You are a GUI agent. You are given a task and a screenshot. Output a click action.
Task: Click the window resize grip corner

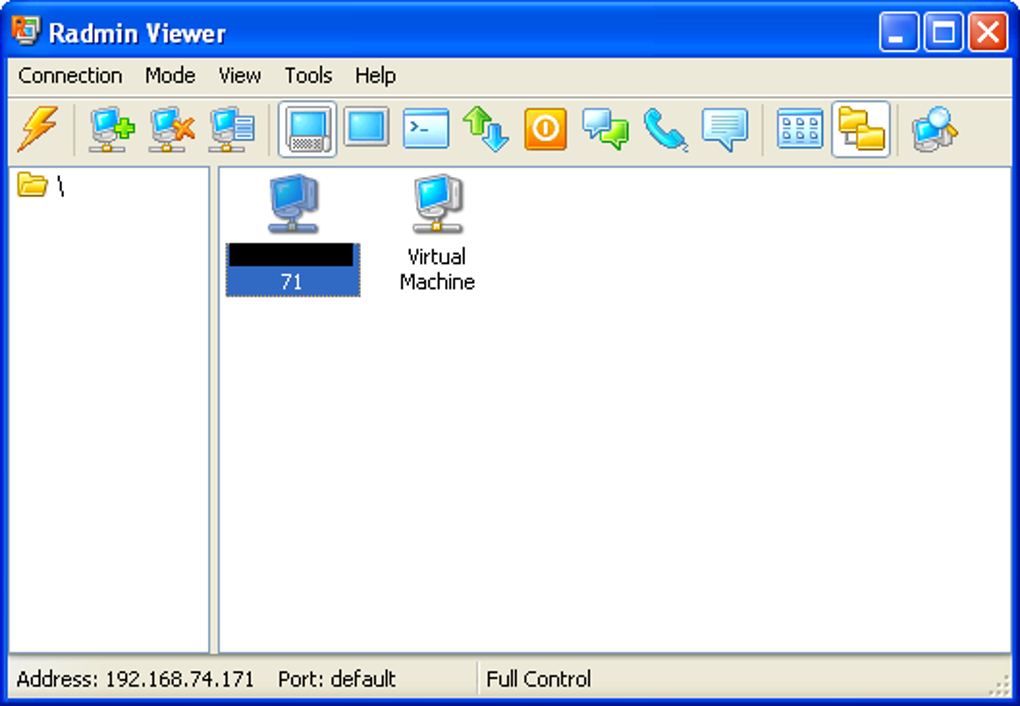pos(1000,686)
